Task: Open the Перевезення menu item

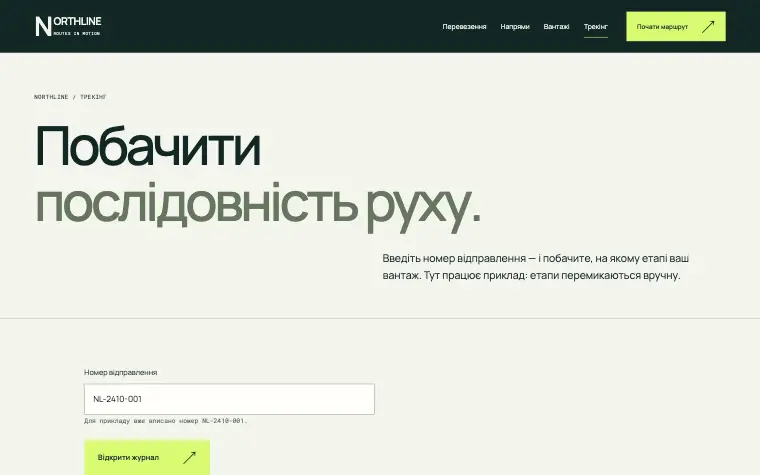Action: [x=464, y=27]
